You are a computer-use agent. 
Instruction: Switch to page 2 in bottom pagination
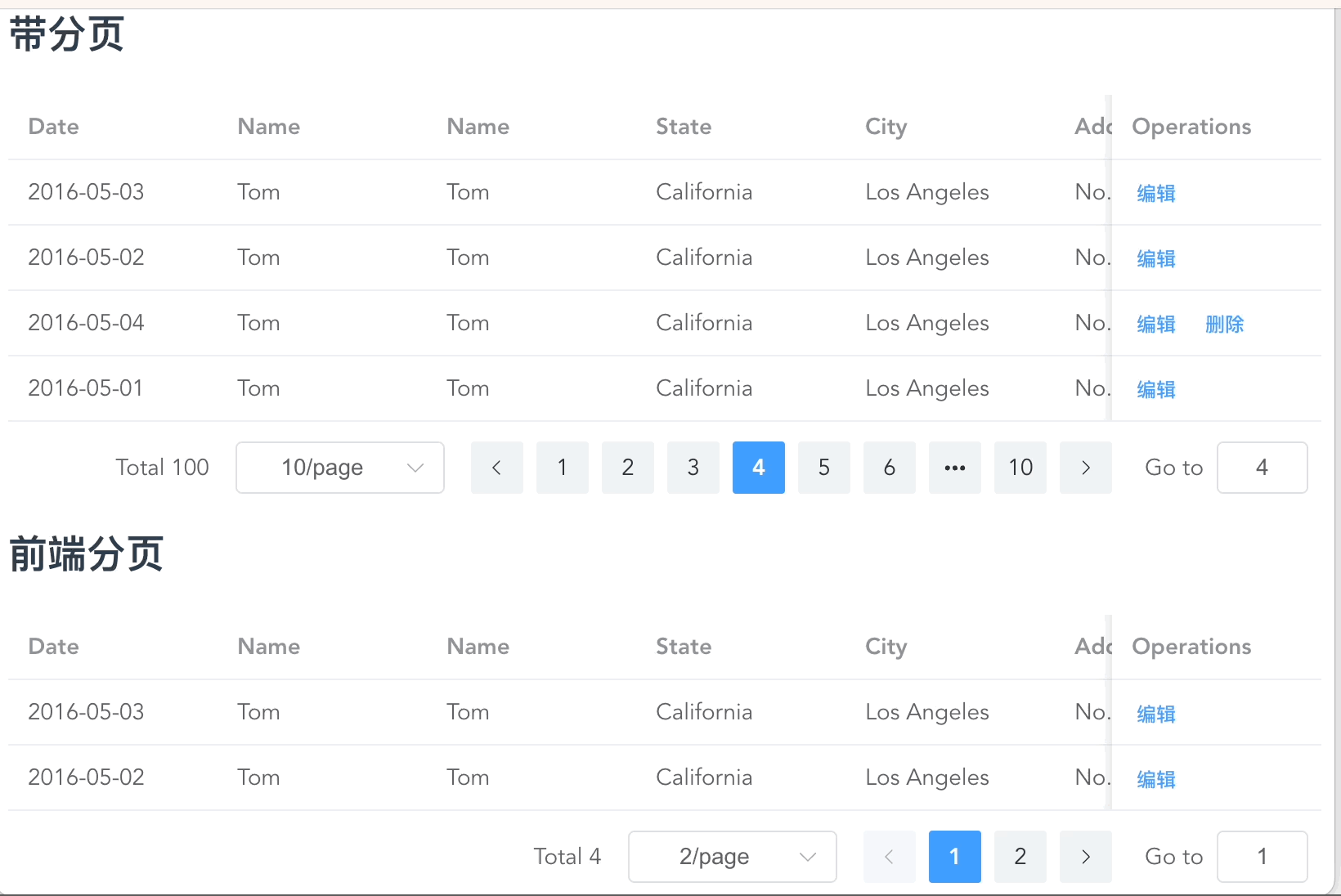1020,857
